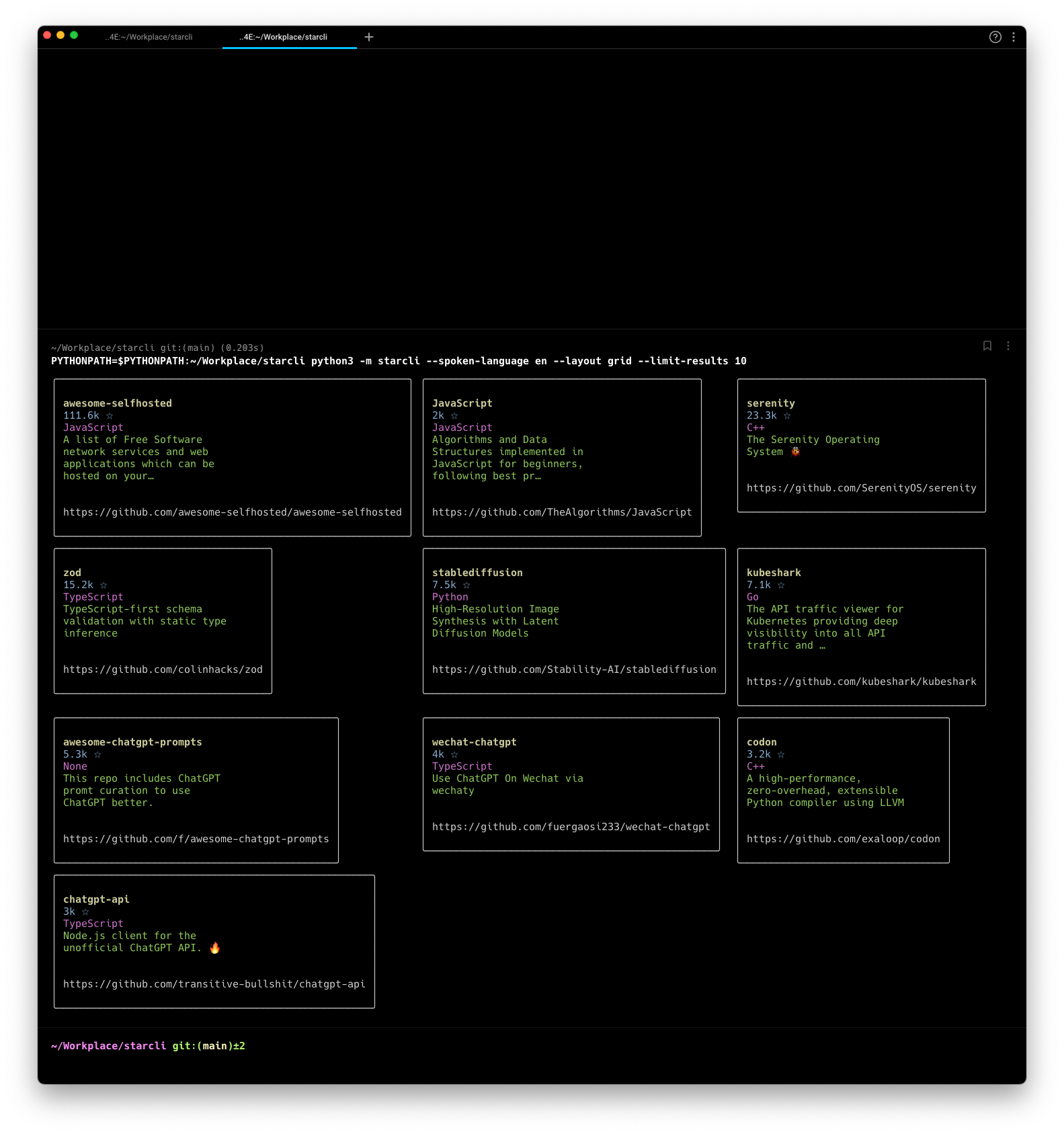
Task: Click the ladybug emoji in serenity card
Action: click(796, 452)
